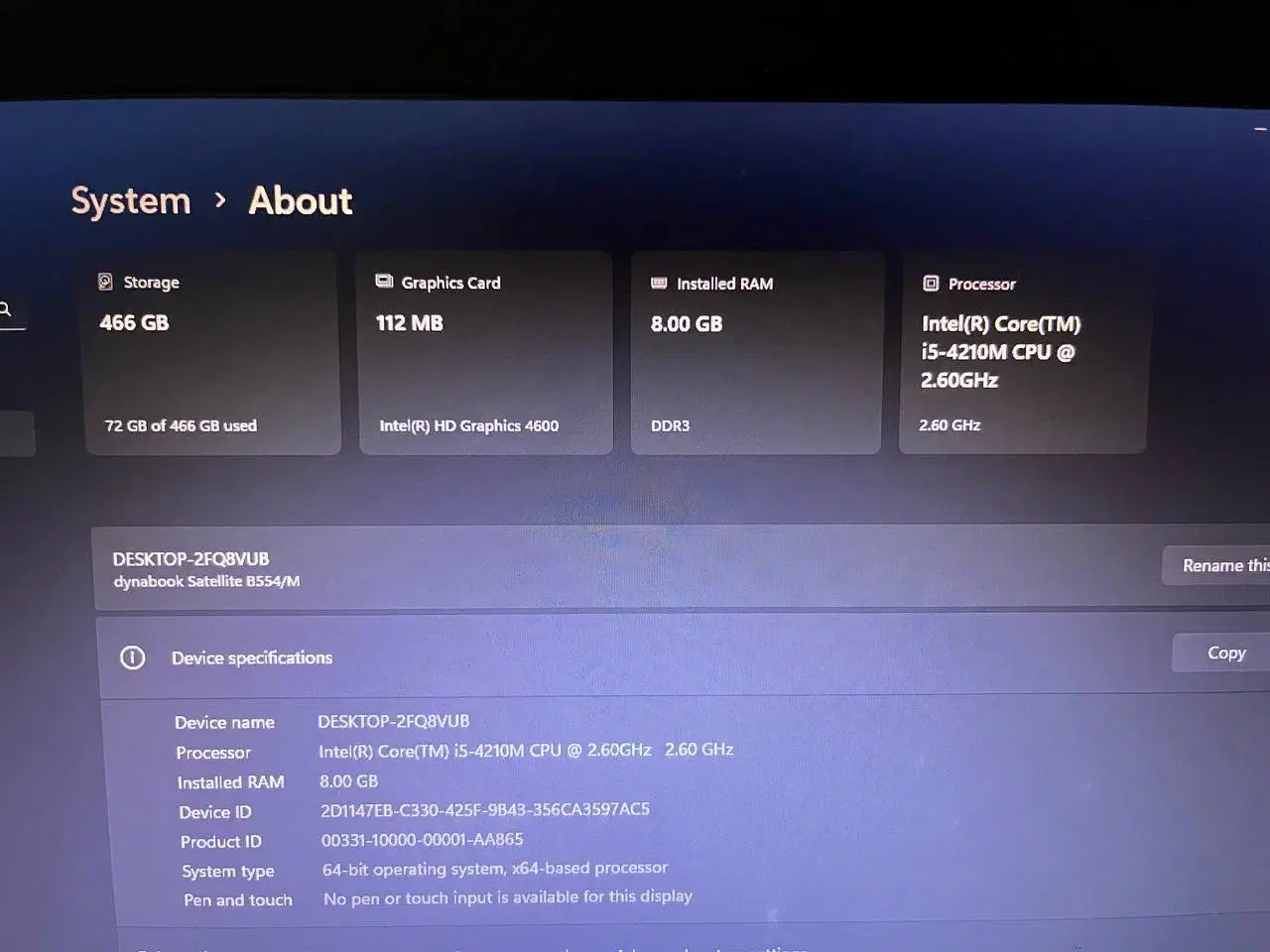The image size is (1270, 952).
Task: Click the Installed RAM memory icon
Action: (x=659, y=283)
